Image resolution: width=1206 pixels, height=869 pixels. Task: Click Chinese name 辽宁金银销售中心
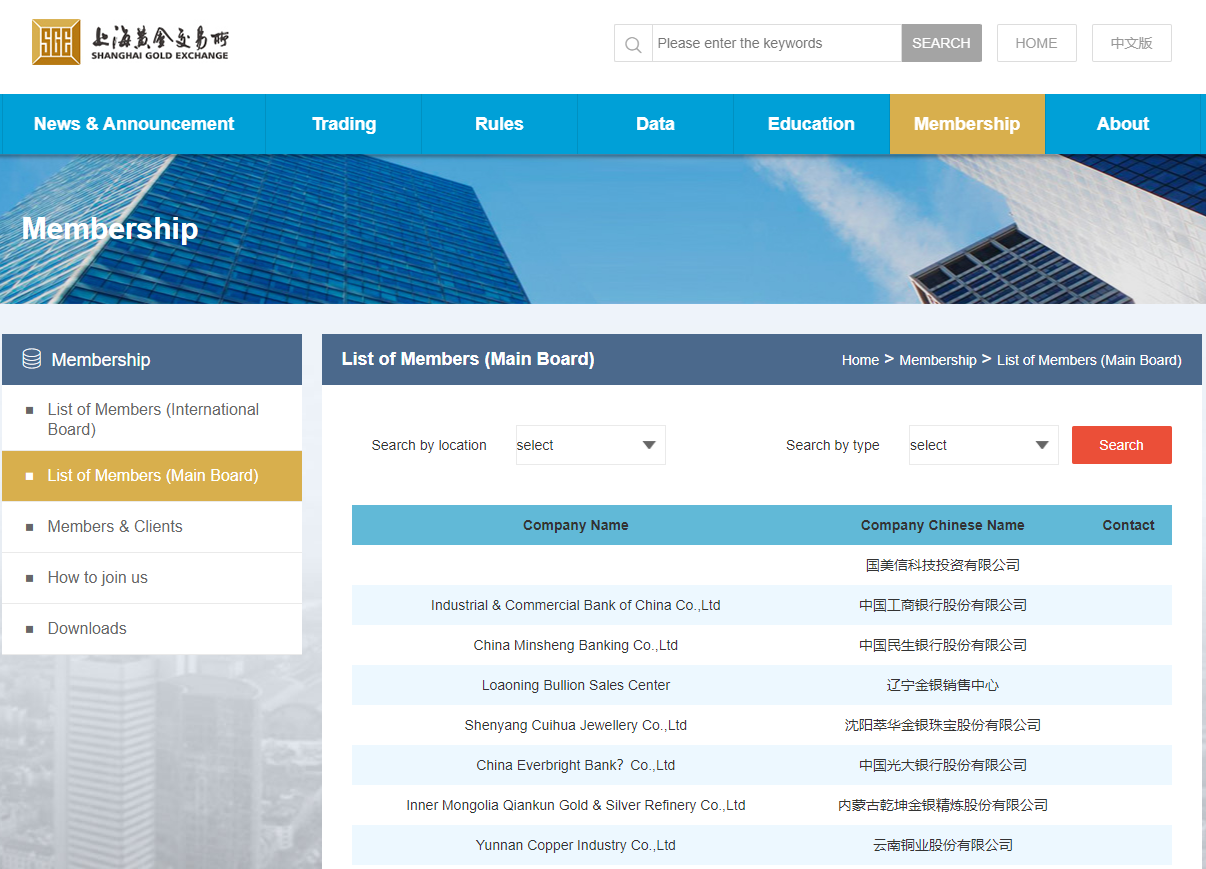pyautogui.click(x=943, y=685)
